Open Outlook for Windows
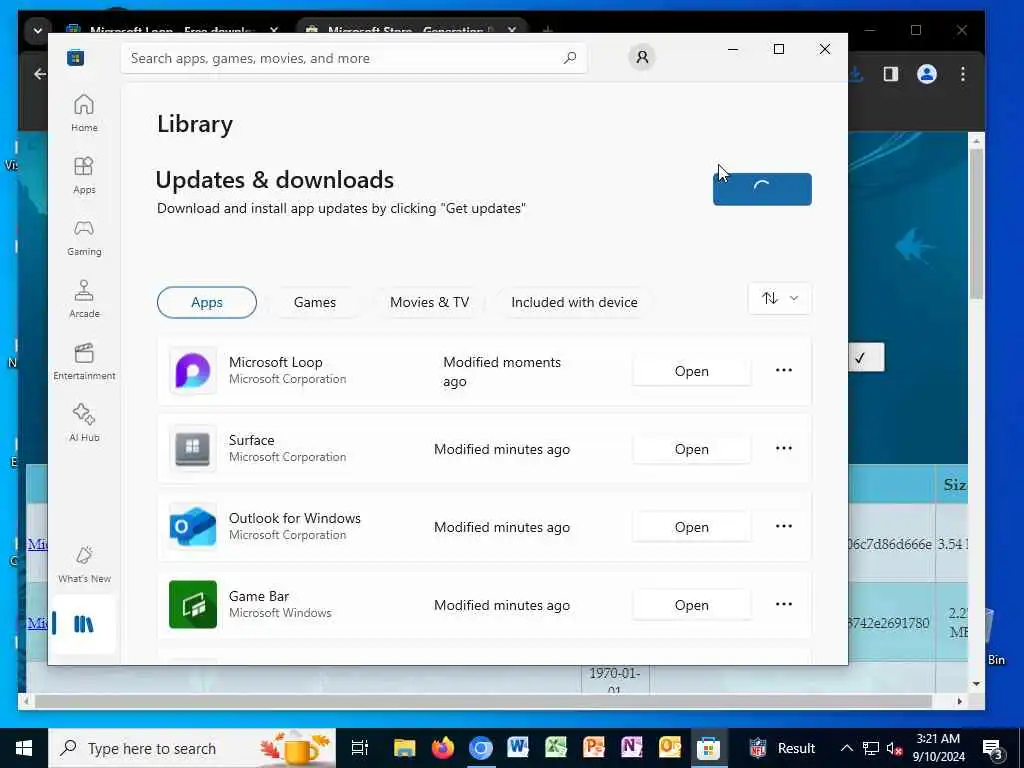 pos(692,527)
